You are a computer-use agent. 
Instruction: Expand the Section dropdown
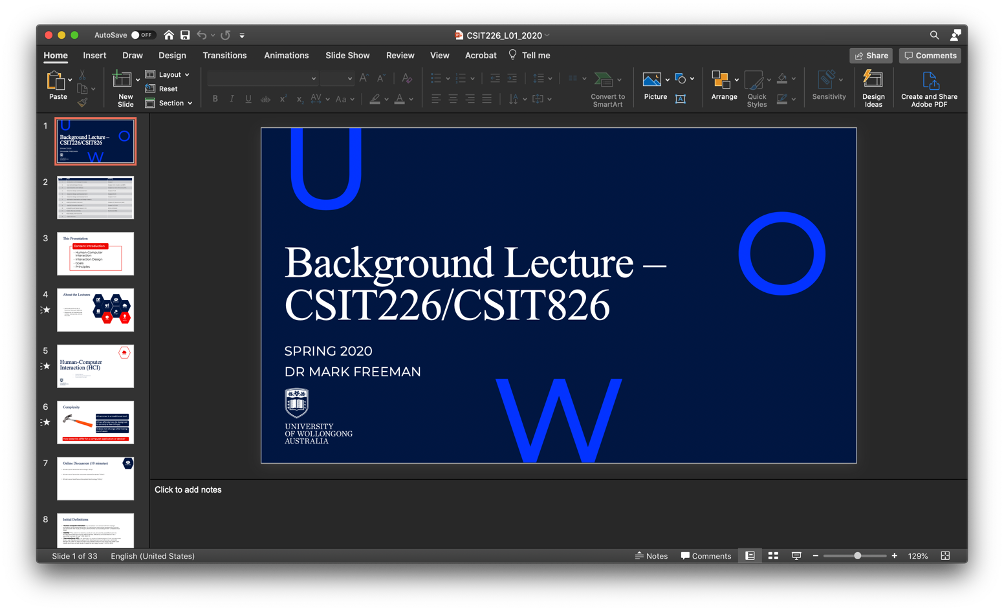[168, 103]
